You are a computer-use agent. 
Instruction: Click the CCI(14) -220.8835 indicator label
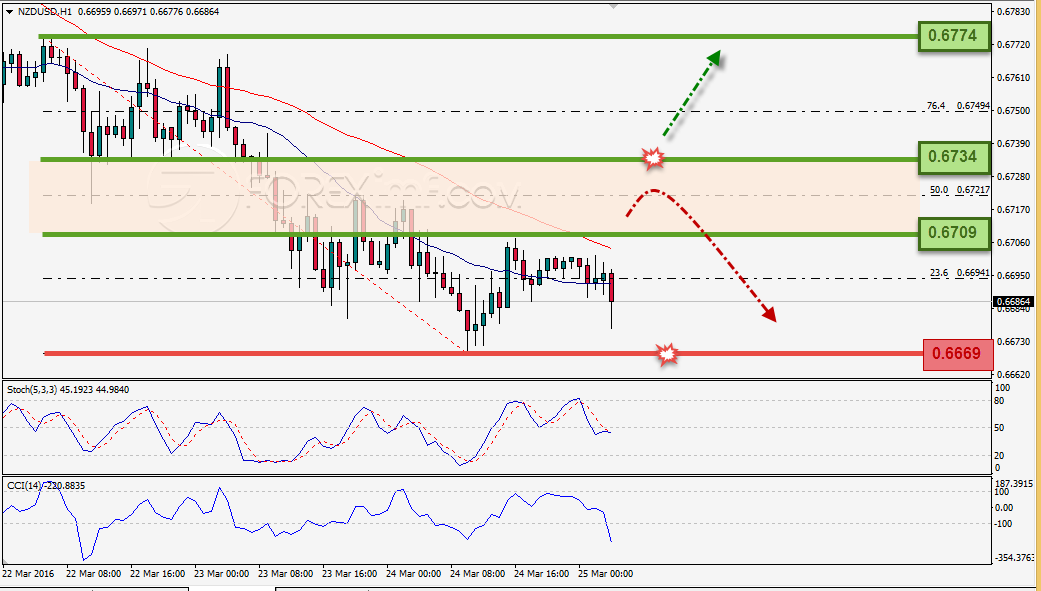pos(46,486)
